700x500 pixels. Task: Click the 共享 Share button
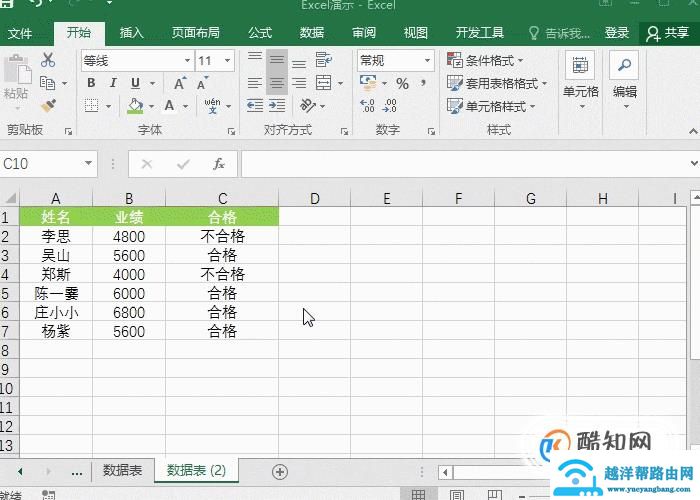coord(668,33)
